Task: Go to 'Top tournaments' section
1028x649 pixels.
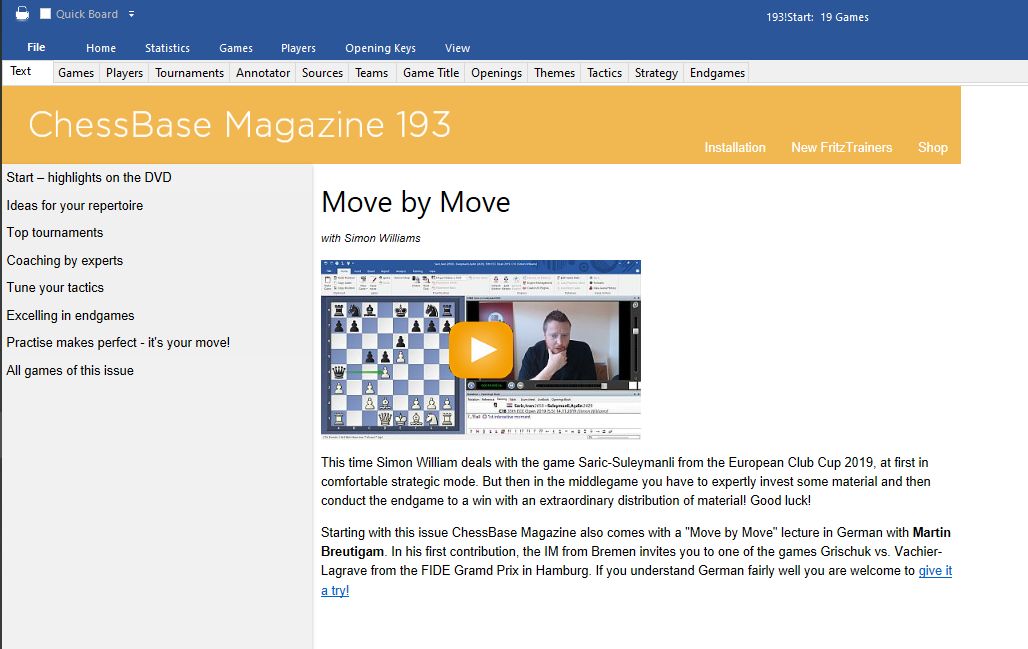Action: click(55, 233)
